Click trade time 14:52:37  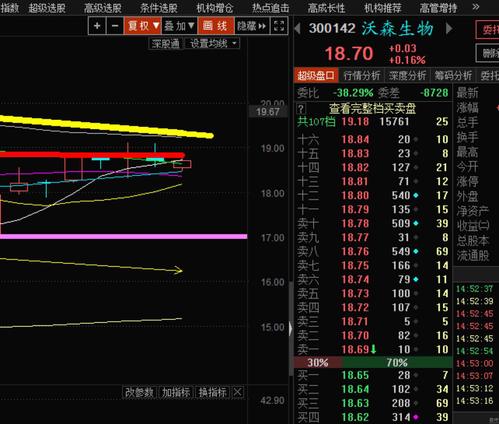click(x=475, y=289)
